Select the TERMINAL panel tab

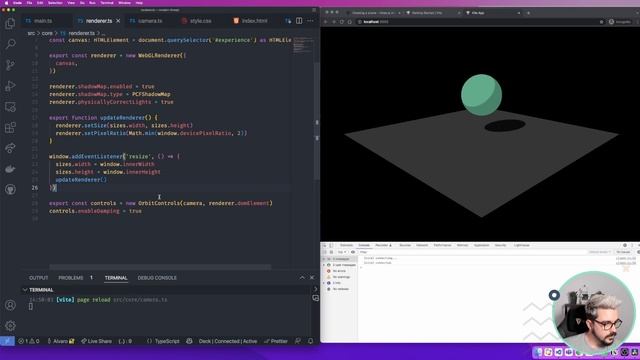[116, 278]
